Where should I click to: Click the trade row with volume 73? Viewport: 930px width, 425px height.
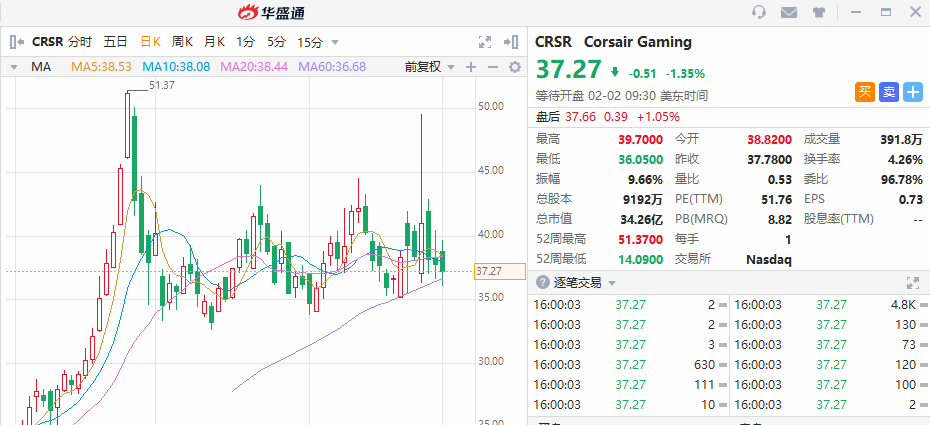pos(831,344)
